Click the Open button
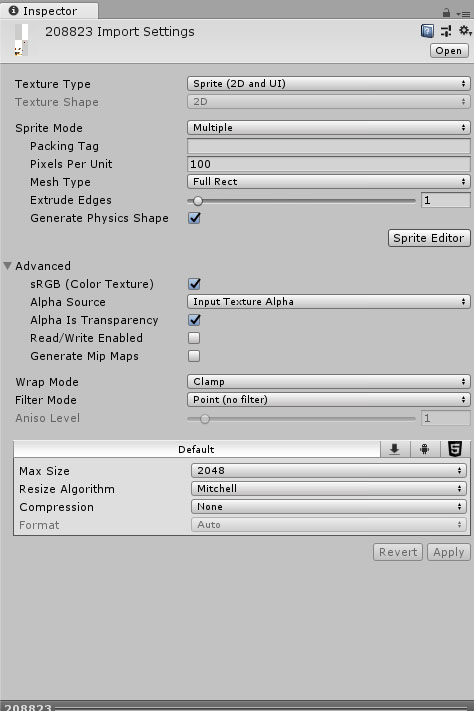 [449, 51]
